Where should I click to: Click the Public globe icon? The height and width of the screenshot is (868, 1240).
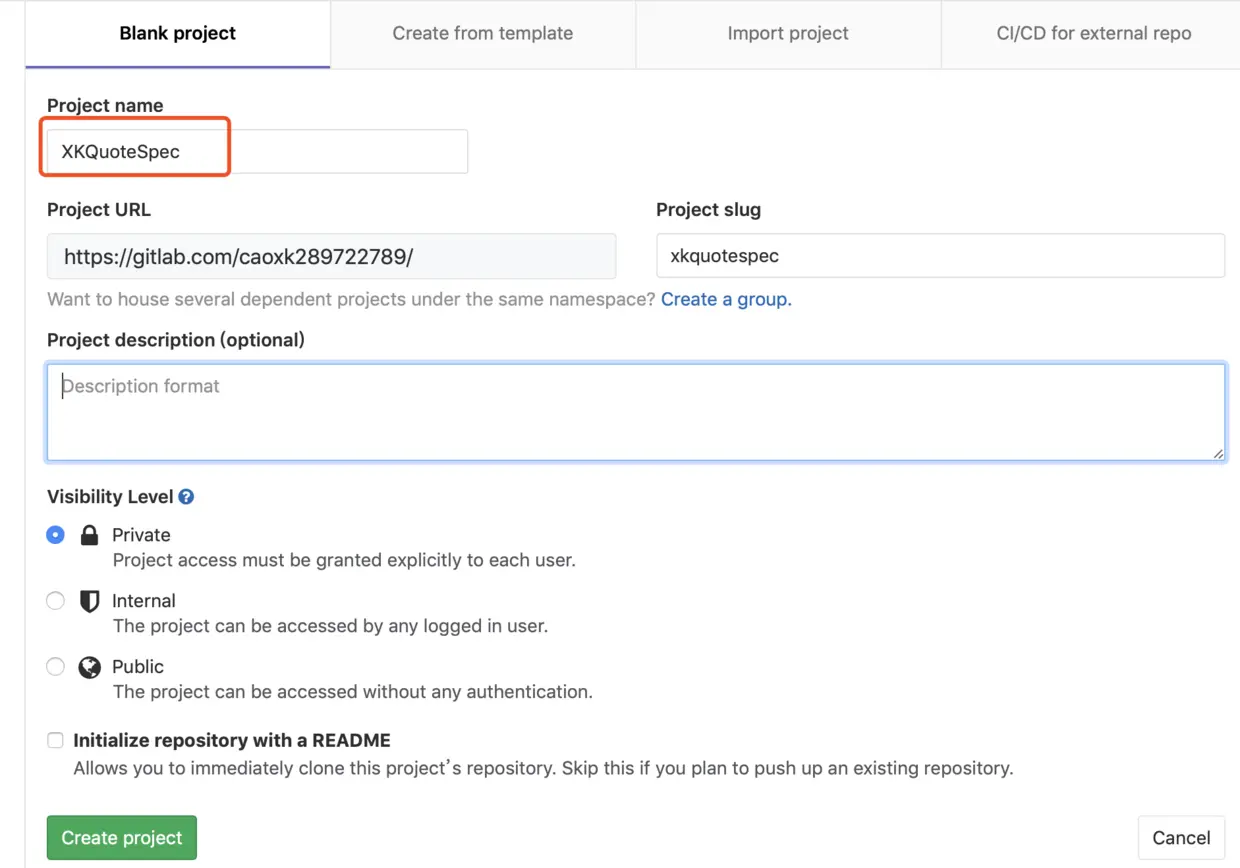click(x=89, y=667)
